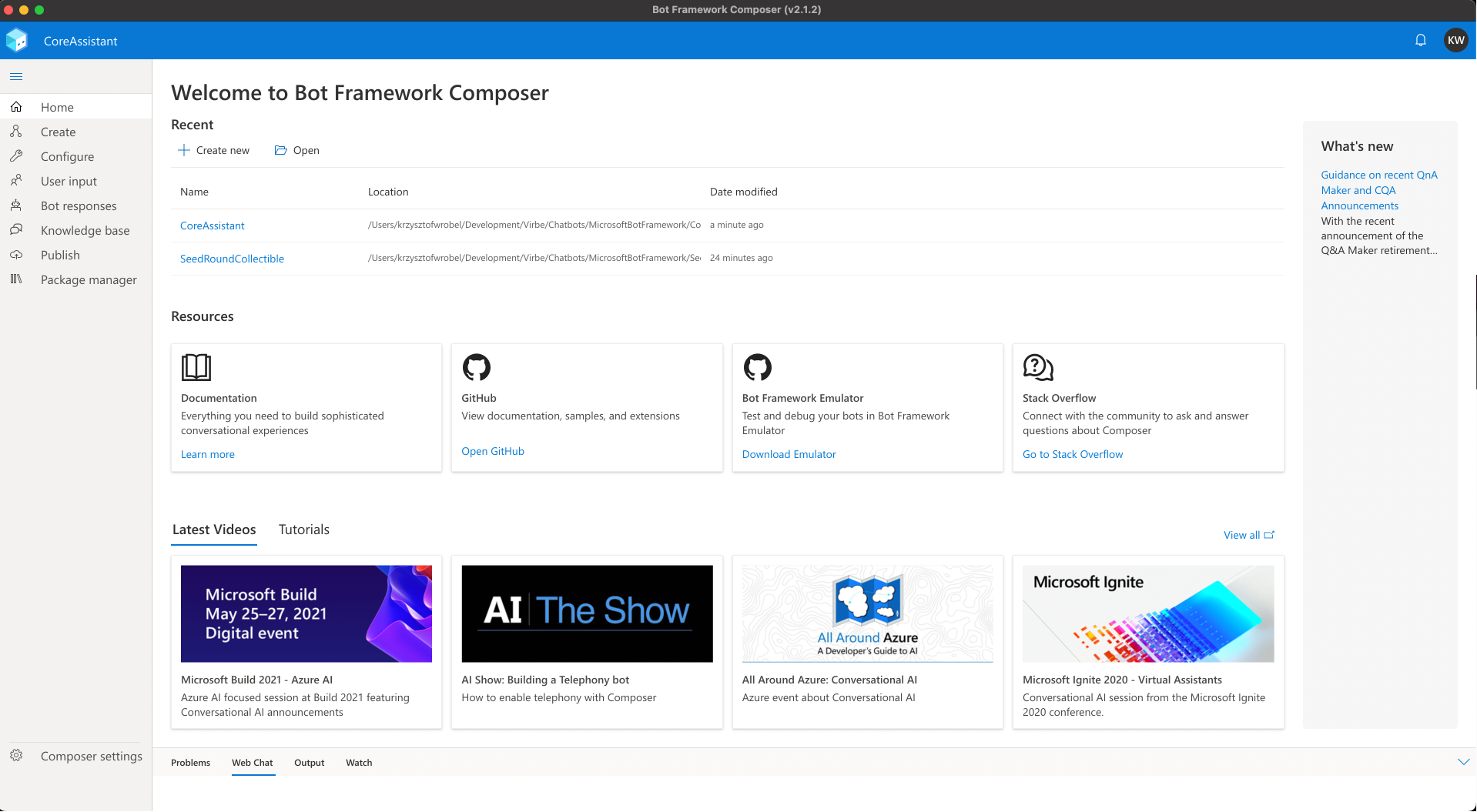
Task: Go to Home in sidebar
Action: point(75,107)
